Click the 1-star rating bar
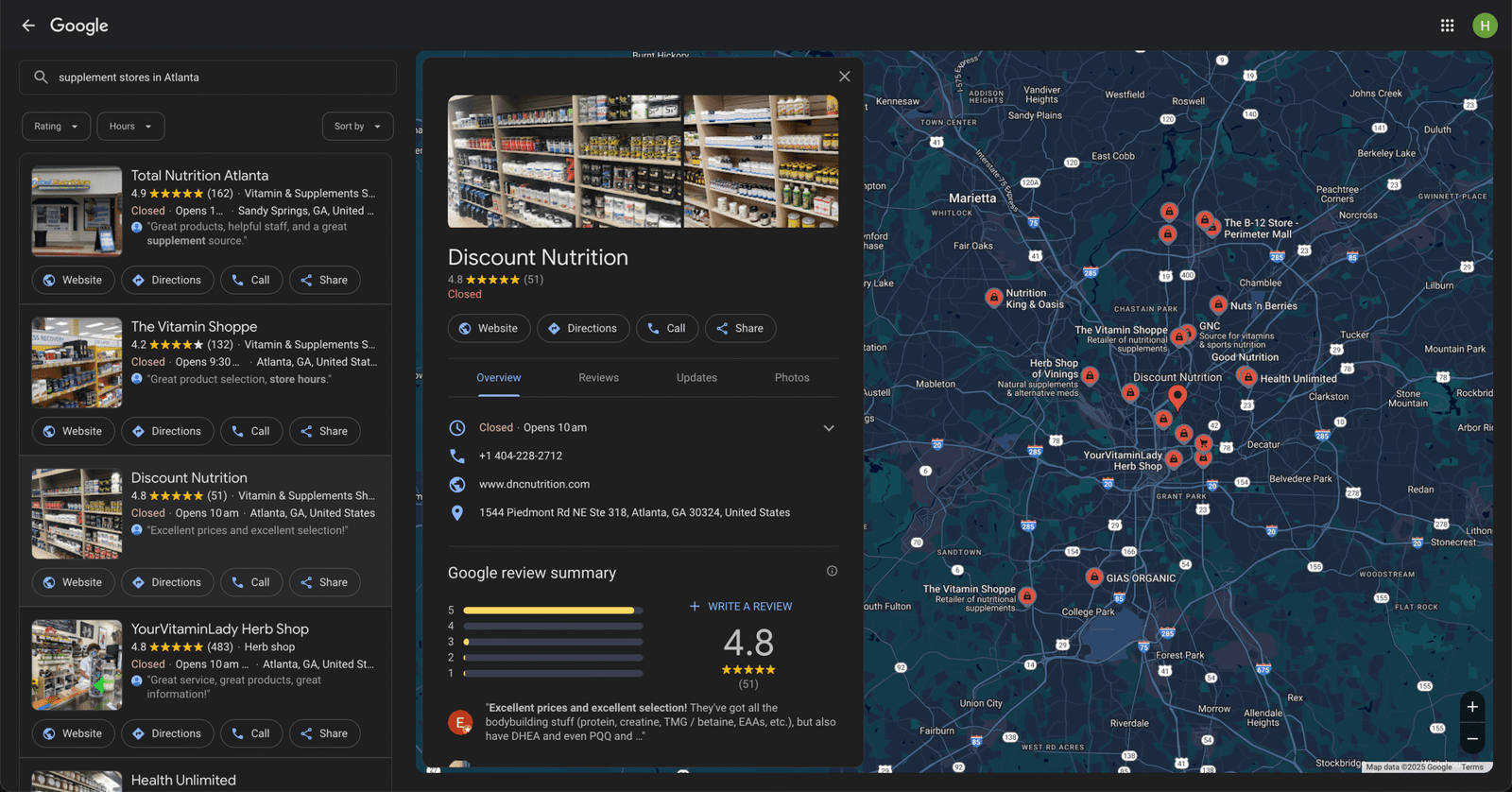Screen dimensions: 1512x792 click(553, 674)
